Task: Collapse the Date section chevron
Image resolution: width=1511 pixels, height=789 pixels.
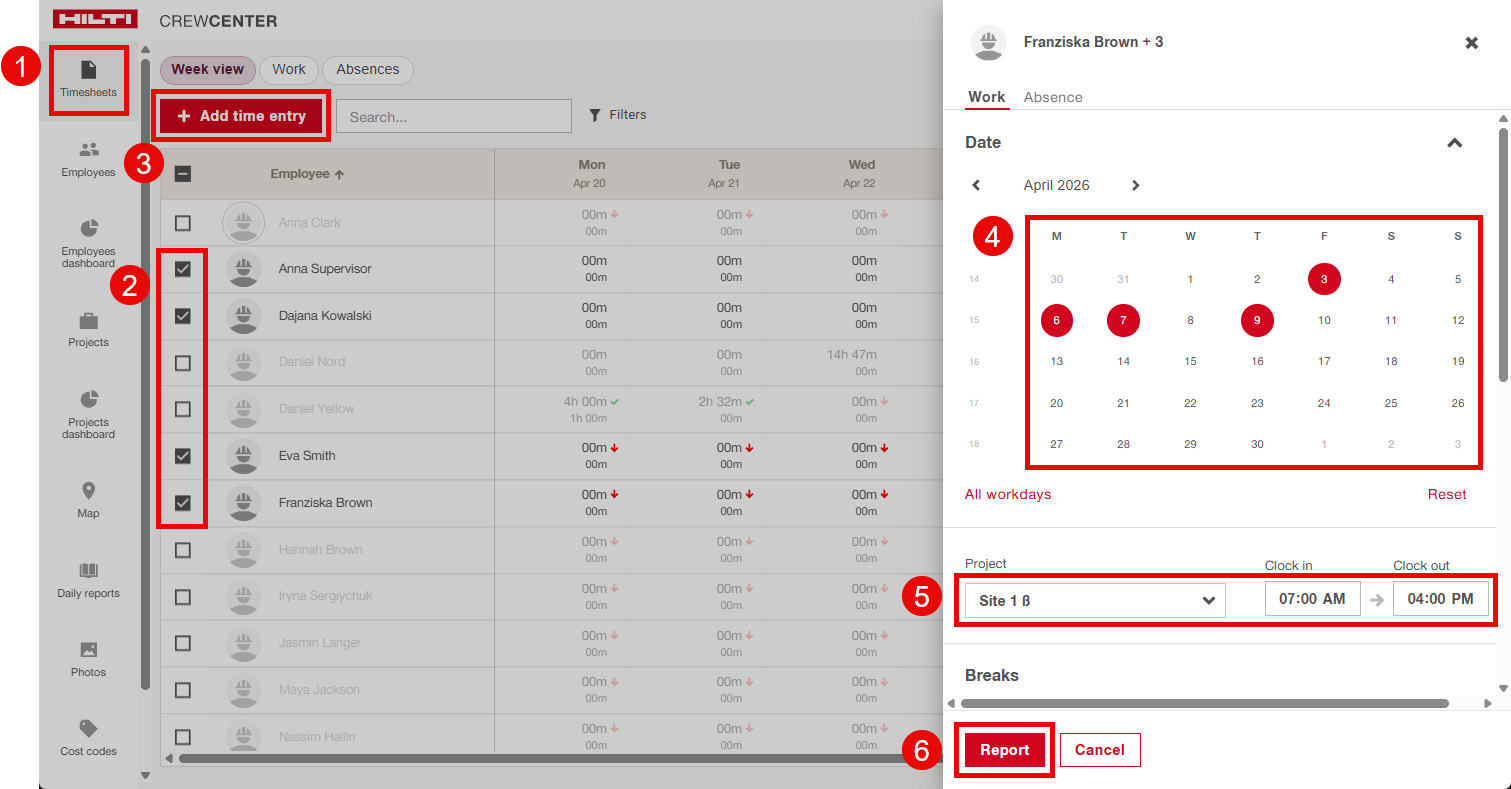Action: (x=1455, y=143)
